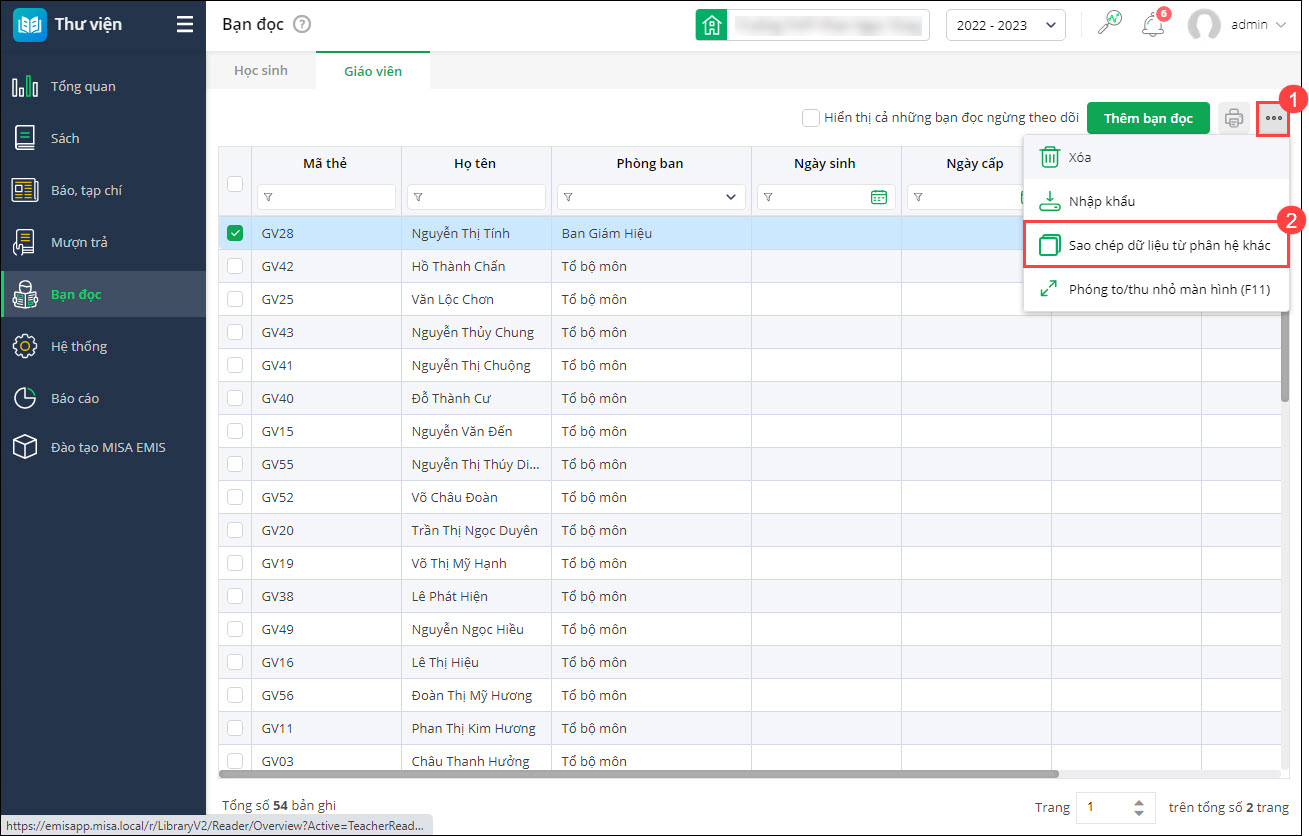
Task: Check the GV15 row checkbox
Action: tap(235, 431)
